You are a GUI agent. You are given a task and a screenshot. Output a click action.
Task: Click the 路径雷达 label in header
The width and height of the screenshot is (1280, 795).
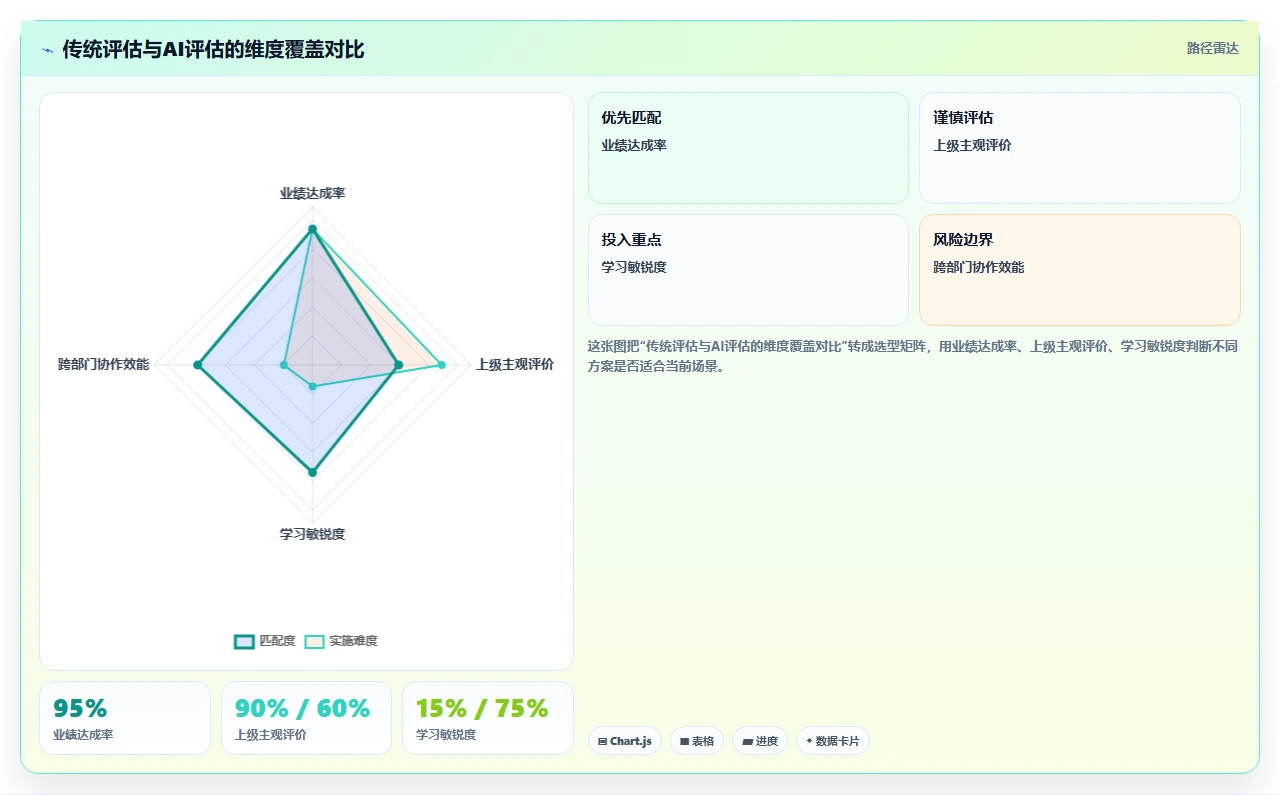coord(1212,48)
